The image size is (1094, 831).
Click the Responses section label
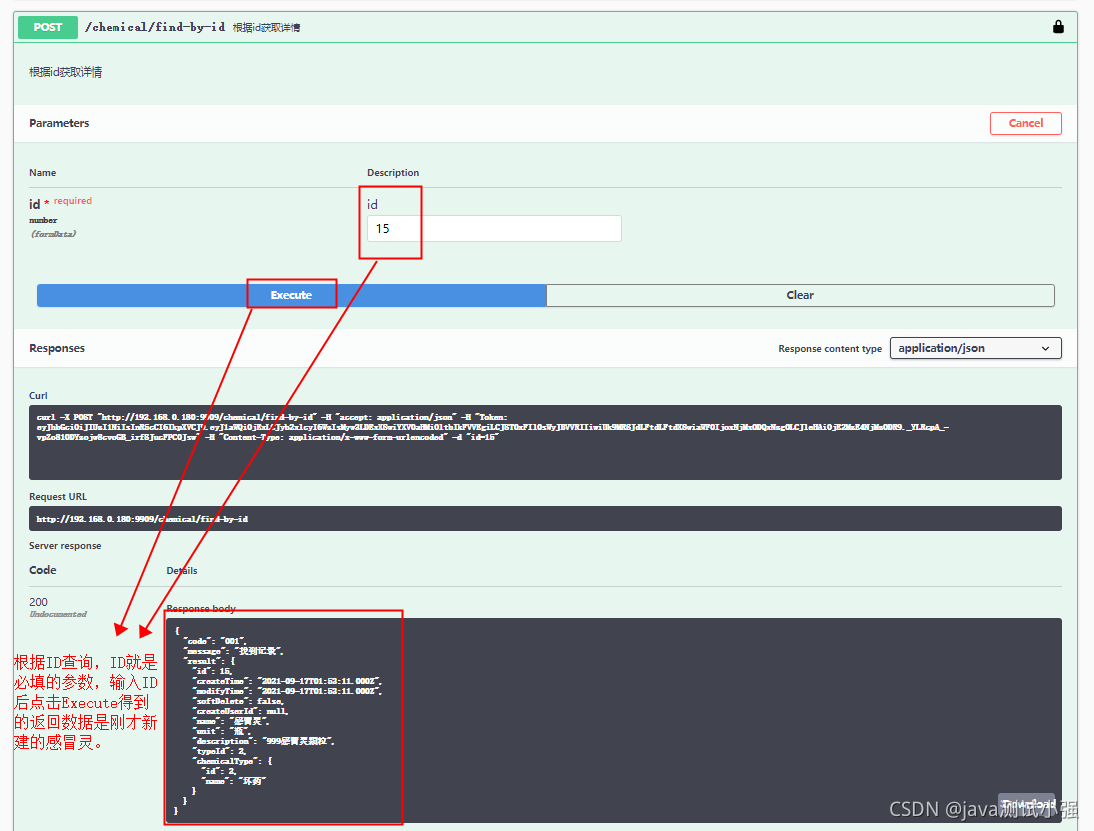(57, 348)
